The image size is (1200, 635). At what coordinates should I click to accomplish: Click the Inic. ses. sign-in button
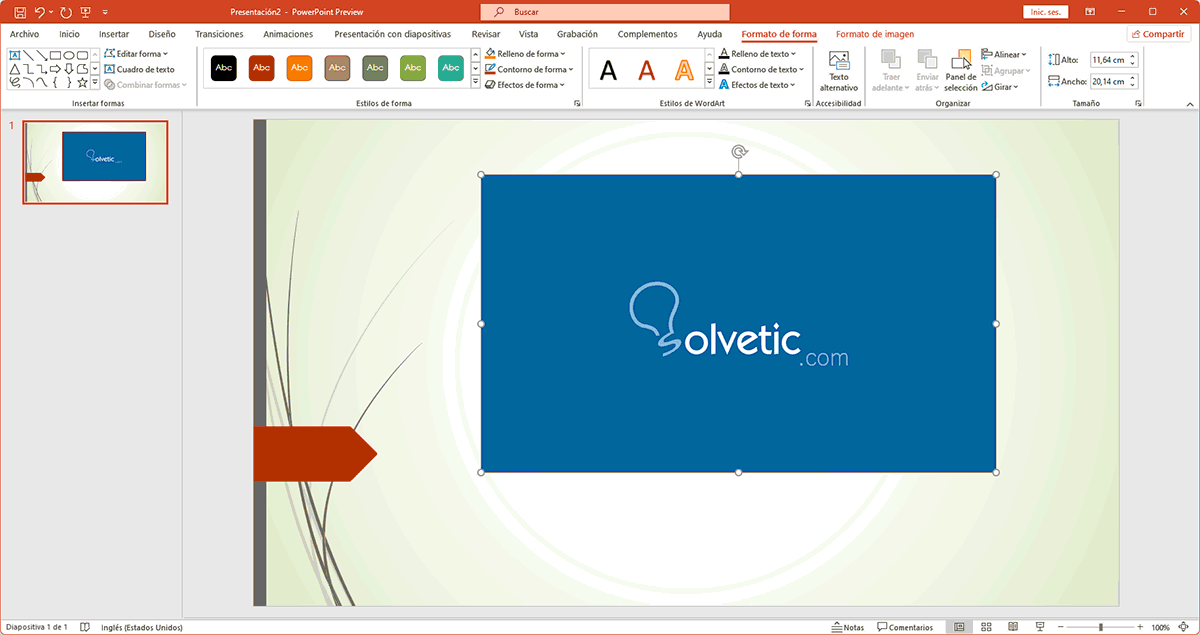[x=1045, y=11]
